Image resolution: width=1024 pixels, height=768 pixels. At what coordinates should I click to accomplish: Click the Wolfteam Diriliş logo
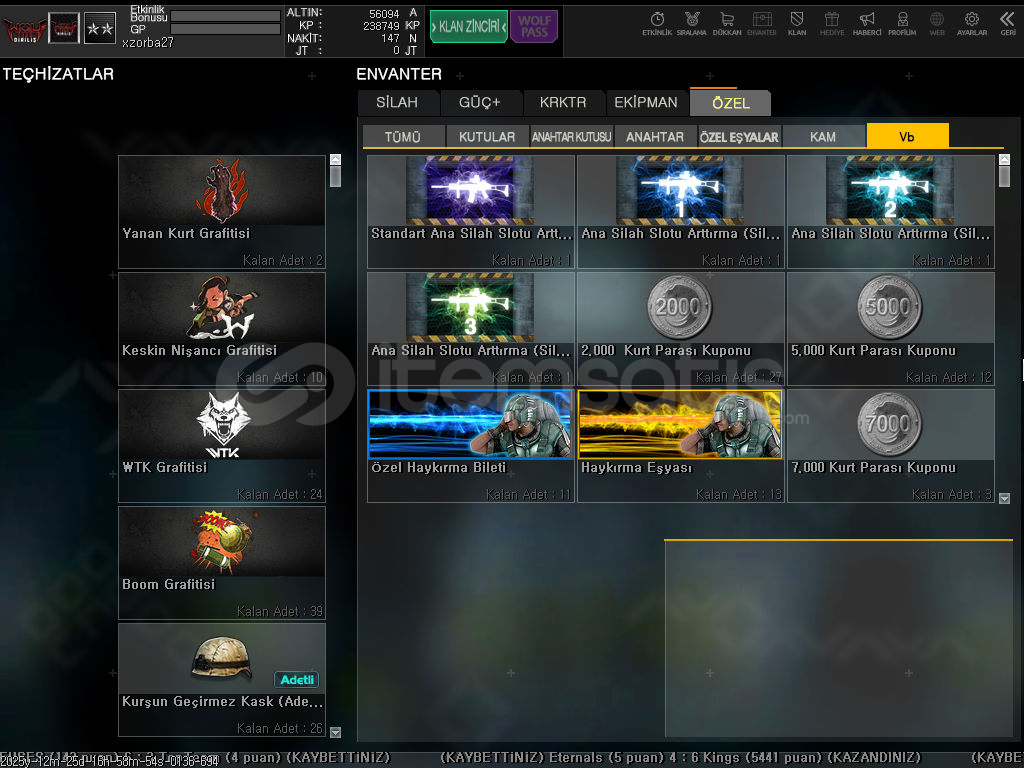click(x=24, y=29)
